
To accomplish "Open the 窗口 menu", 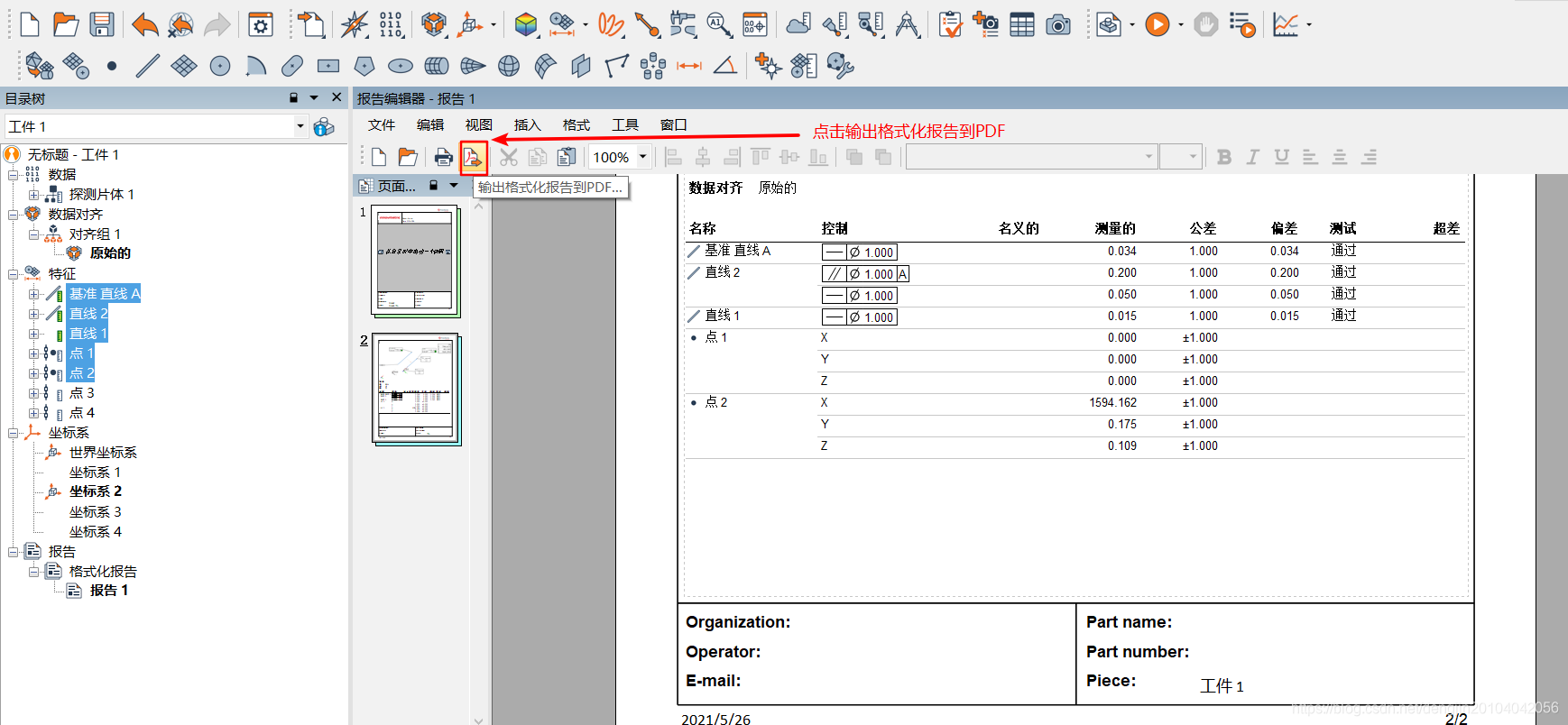I will click(674, 125).
